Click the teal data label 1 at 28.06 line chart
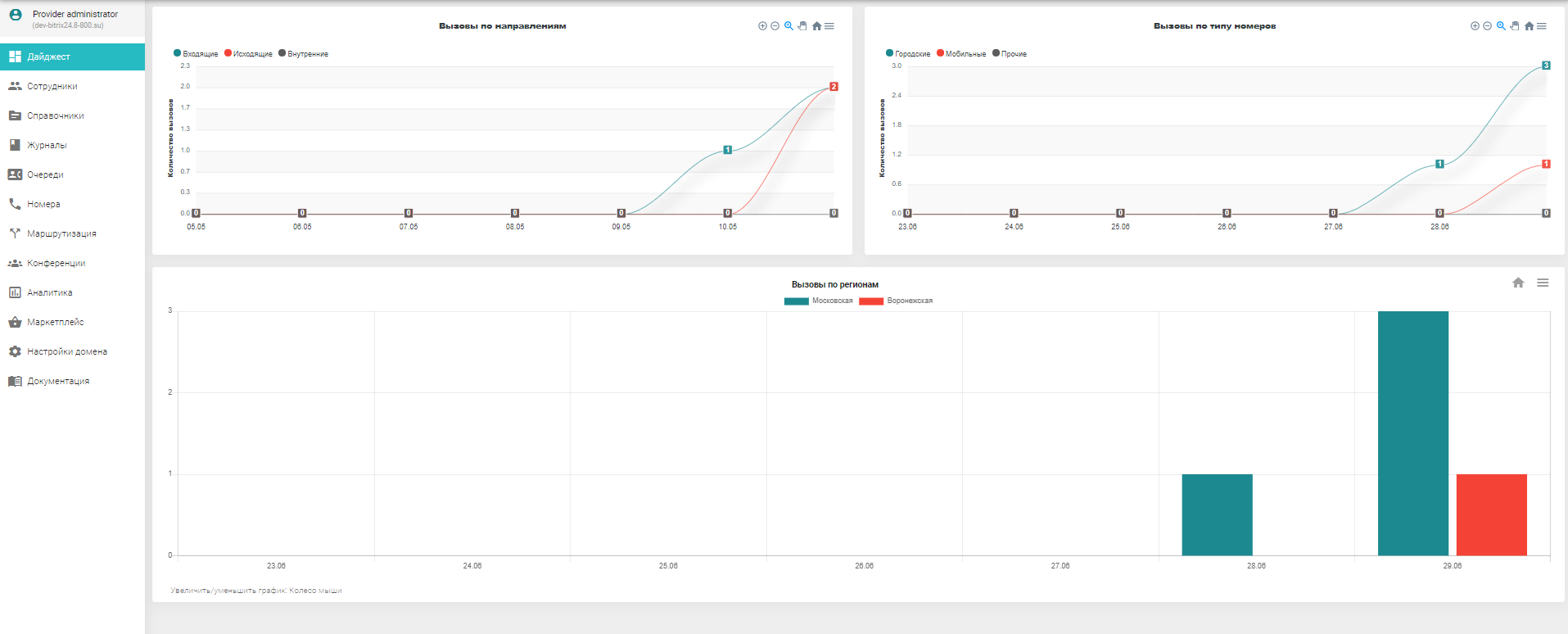The width and height of the screenshot is (1568, 634). click(x=1439, y=164)
